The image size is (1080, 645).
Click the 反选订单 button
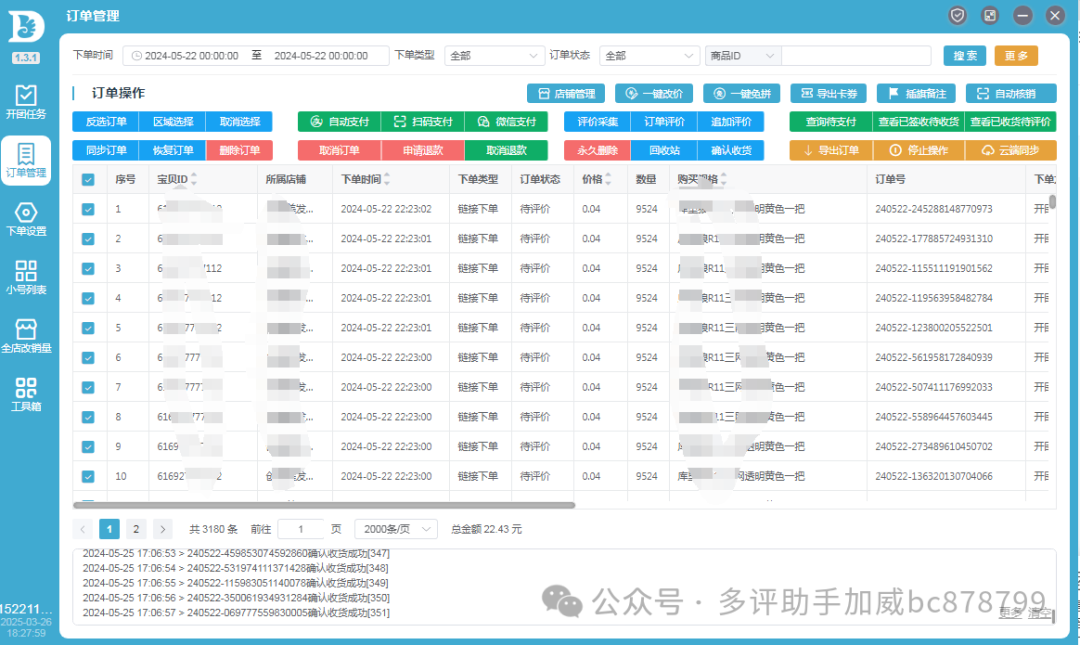tap(105, 121)
